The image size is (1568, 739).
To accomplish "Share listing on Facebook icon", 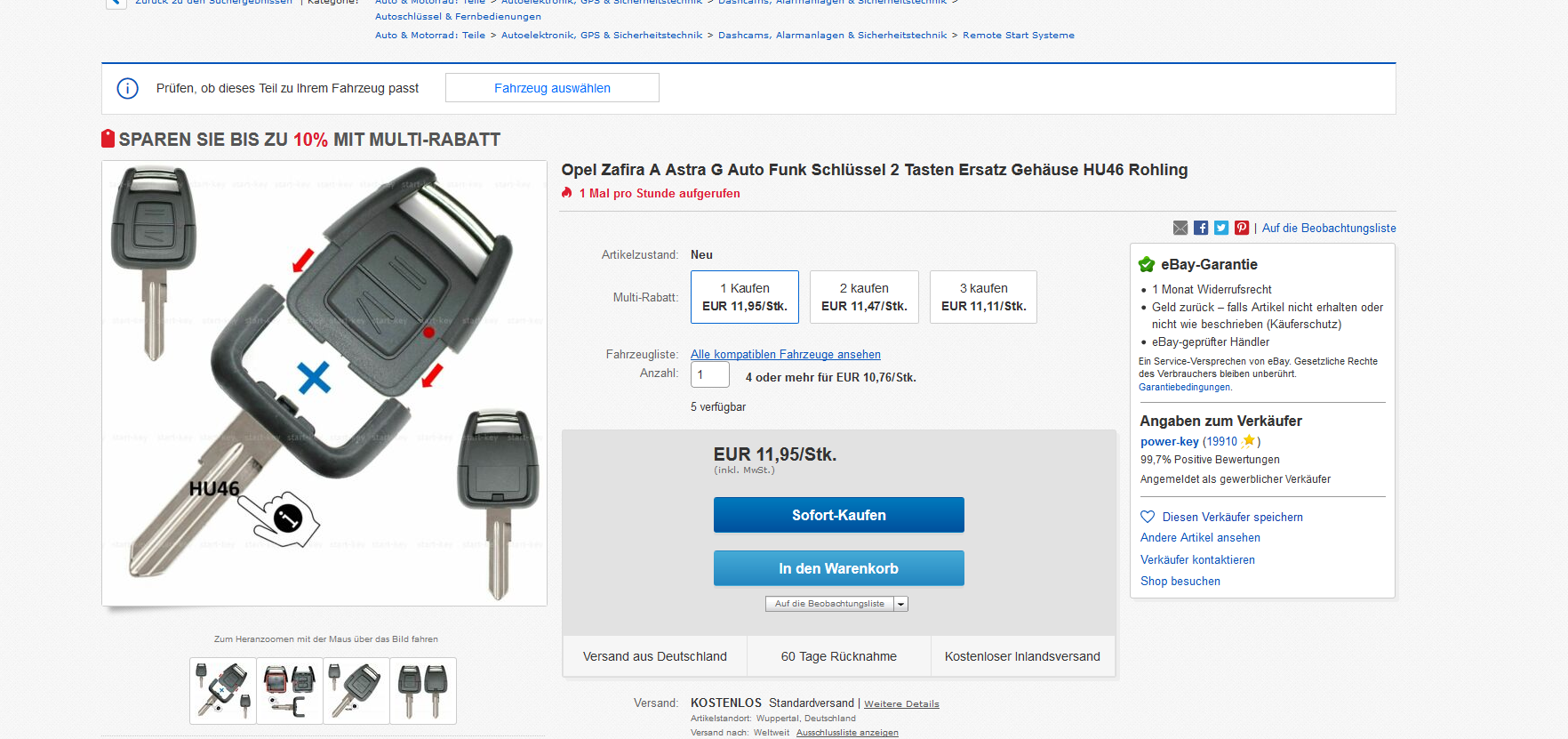I will click(1201, 228).
